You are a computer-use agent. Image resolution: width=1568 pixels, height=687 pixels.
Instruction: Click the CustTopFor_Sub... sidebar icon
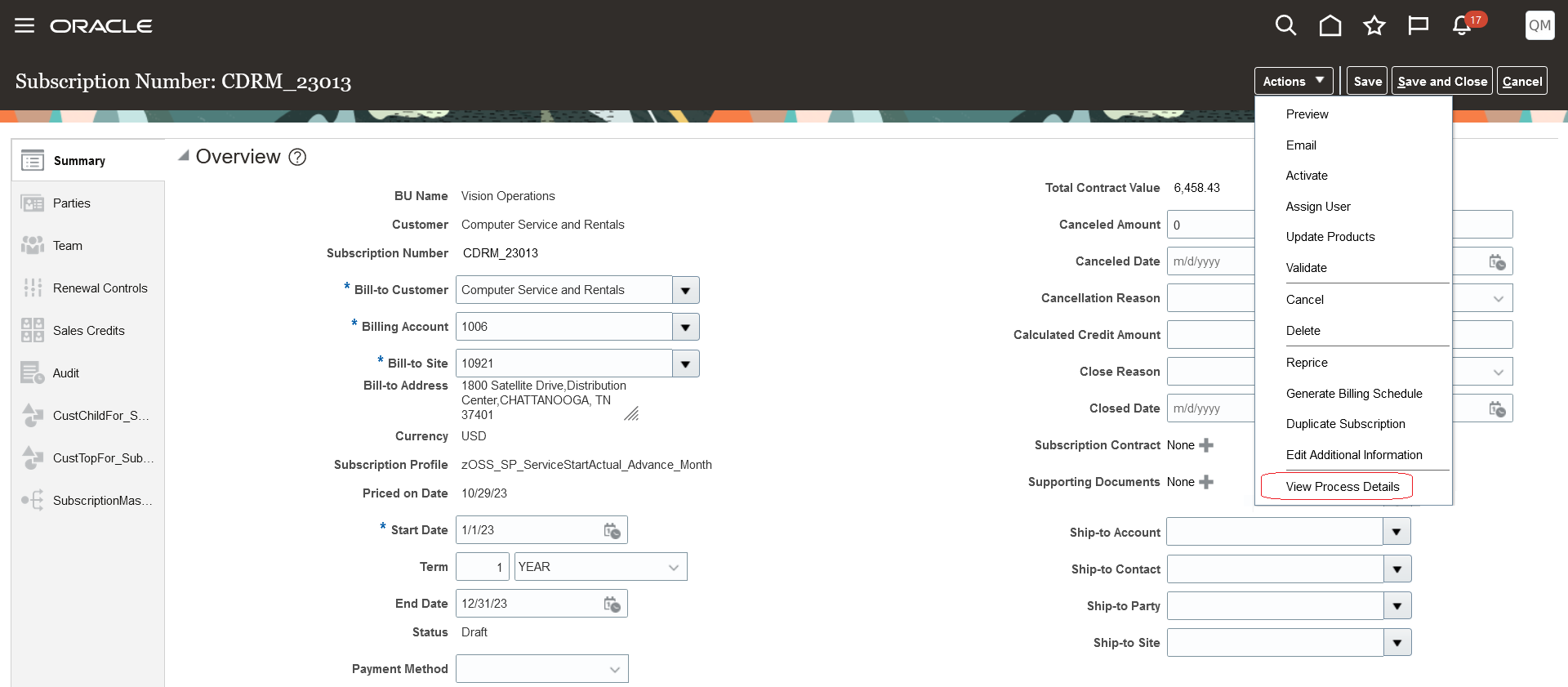click(33, 458)
